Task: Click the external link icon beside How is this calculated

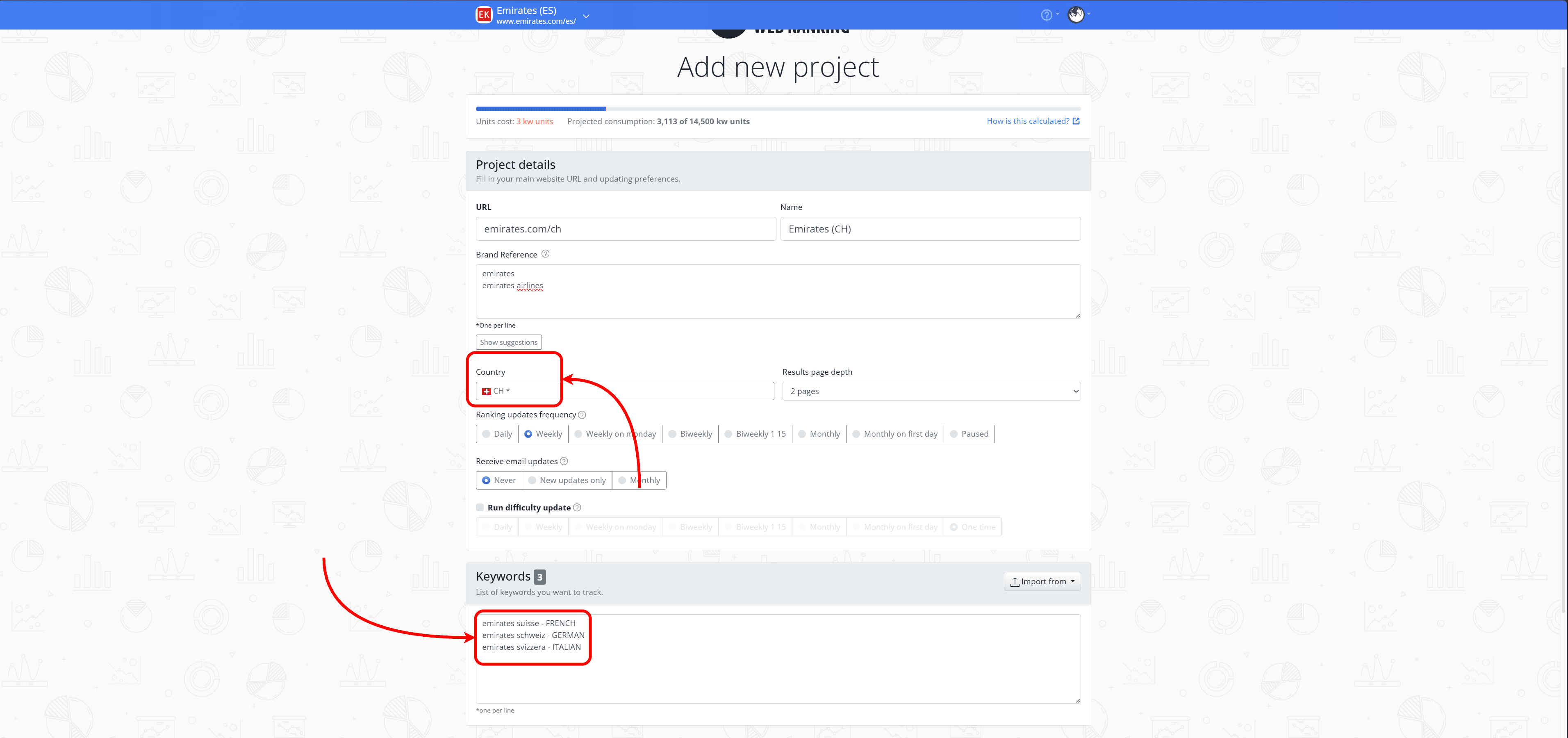Action: (1076, 121)
